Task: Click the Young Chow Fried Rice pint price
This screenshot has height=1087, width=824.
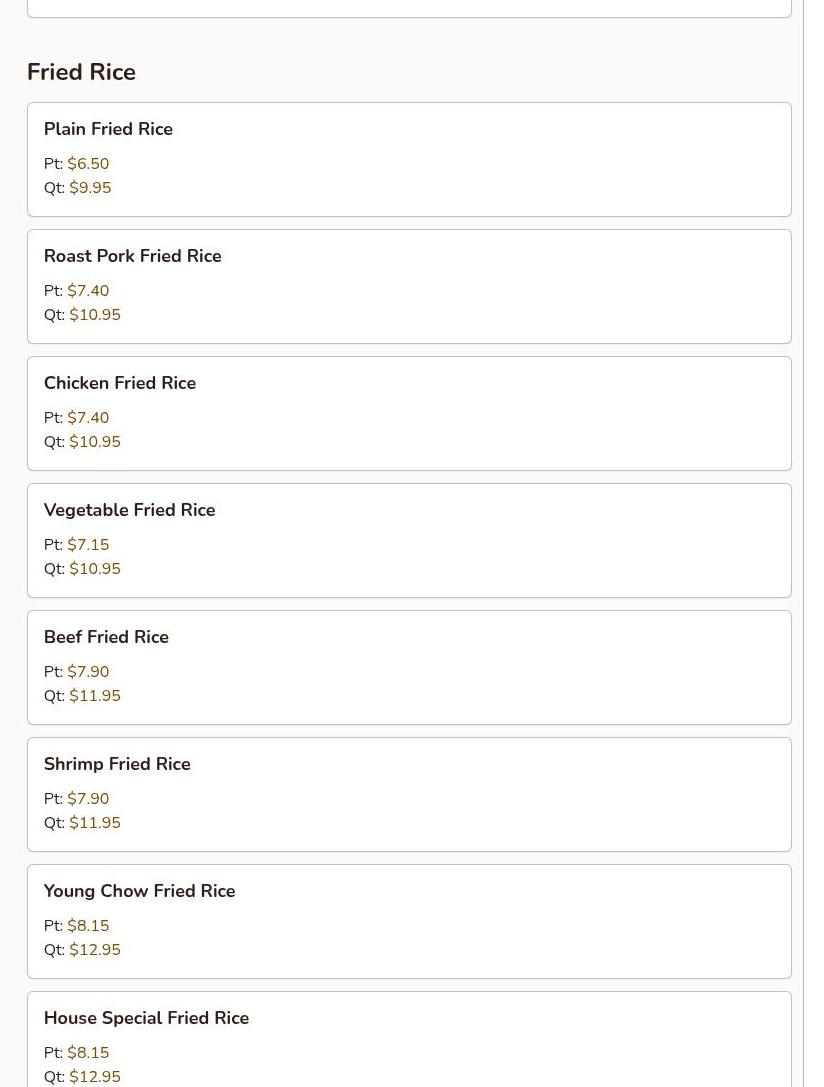Action: (x=88, y=926)
